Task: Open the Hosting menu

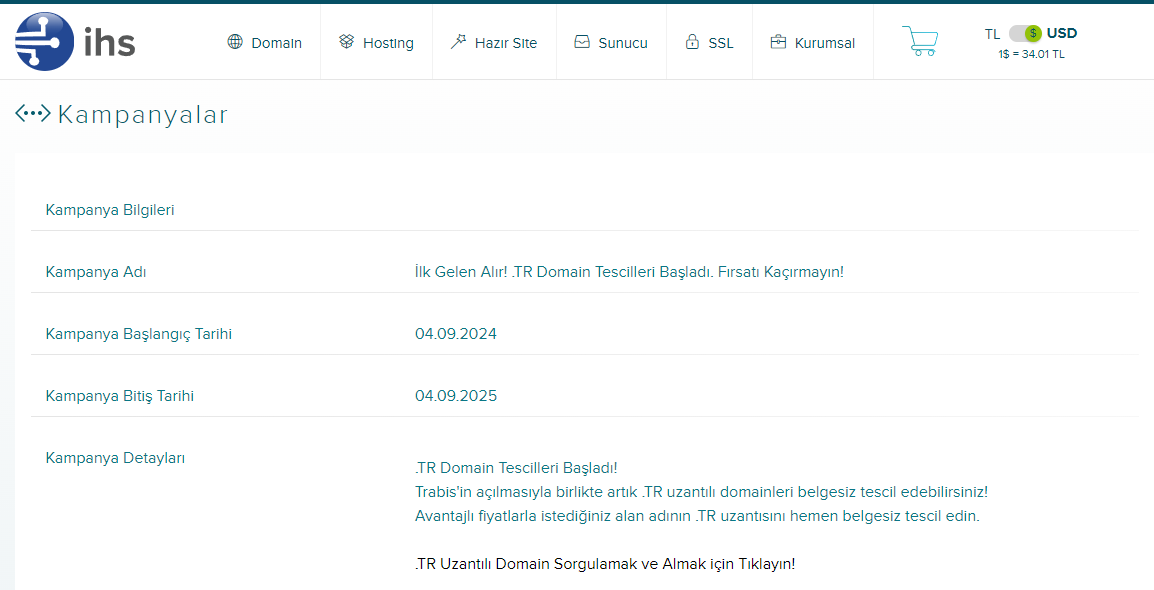Action: click(388, 43)
